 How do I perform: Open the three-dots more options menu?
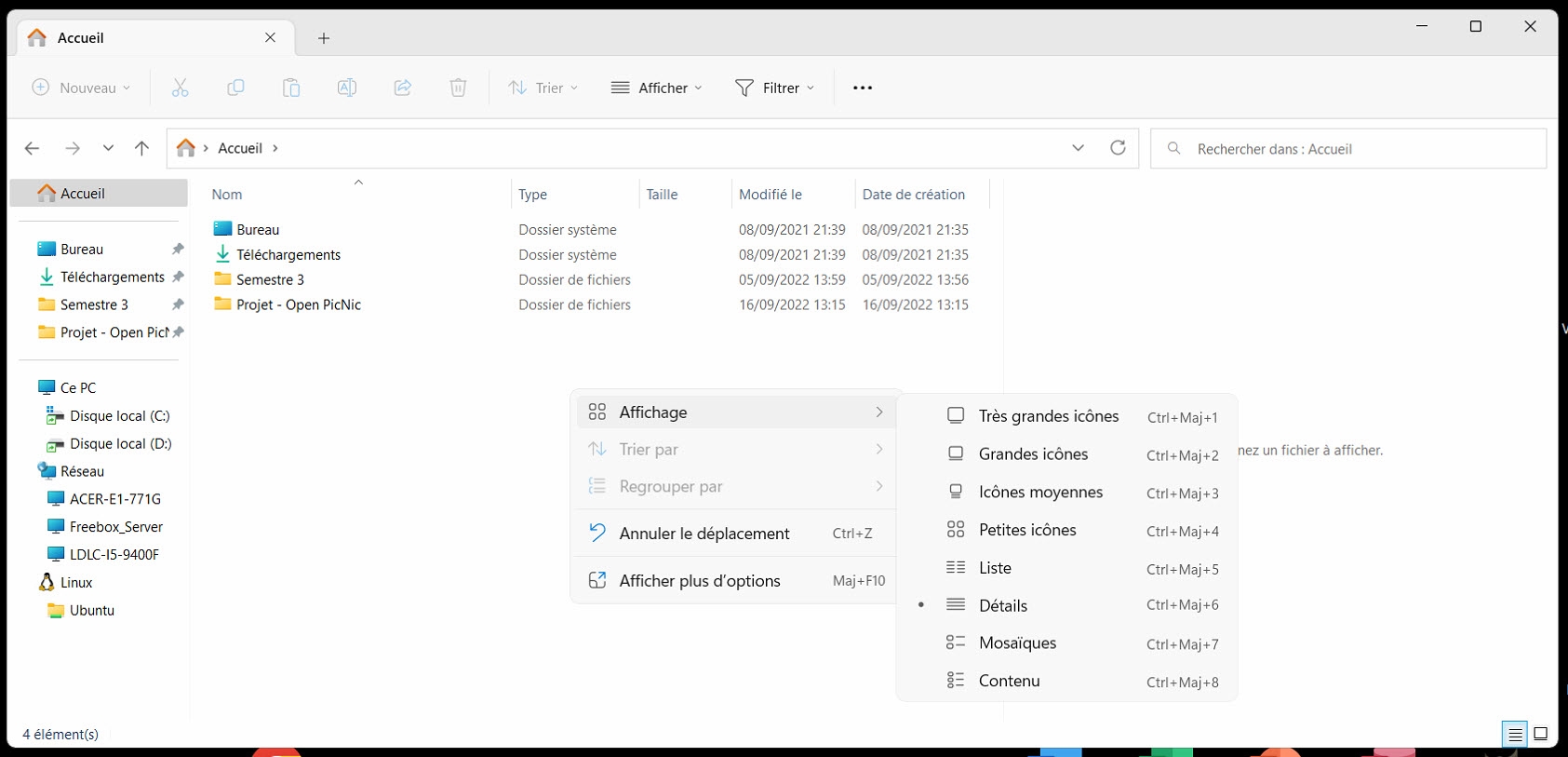(863, 88)
